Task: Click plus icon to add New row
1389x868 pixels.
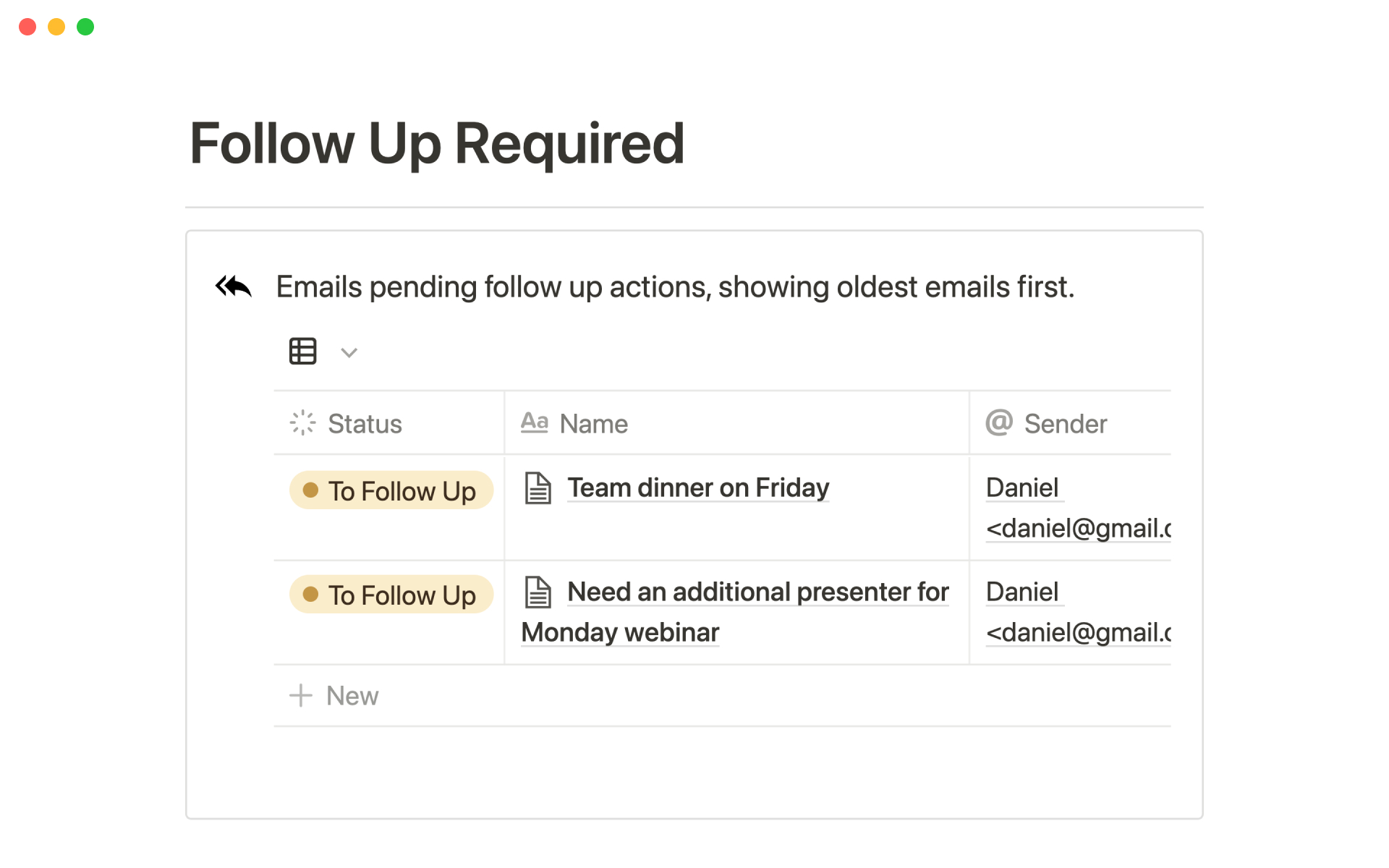Action: click(301, 696)
